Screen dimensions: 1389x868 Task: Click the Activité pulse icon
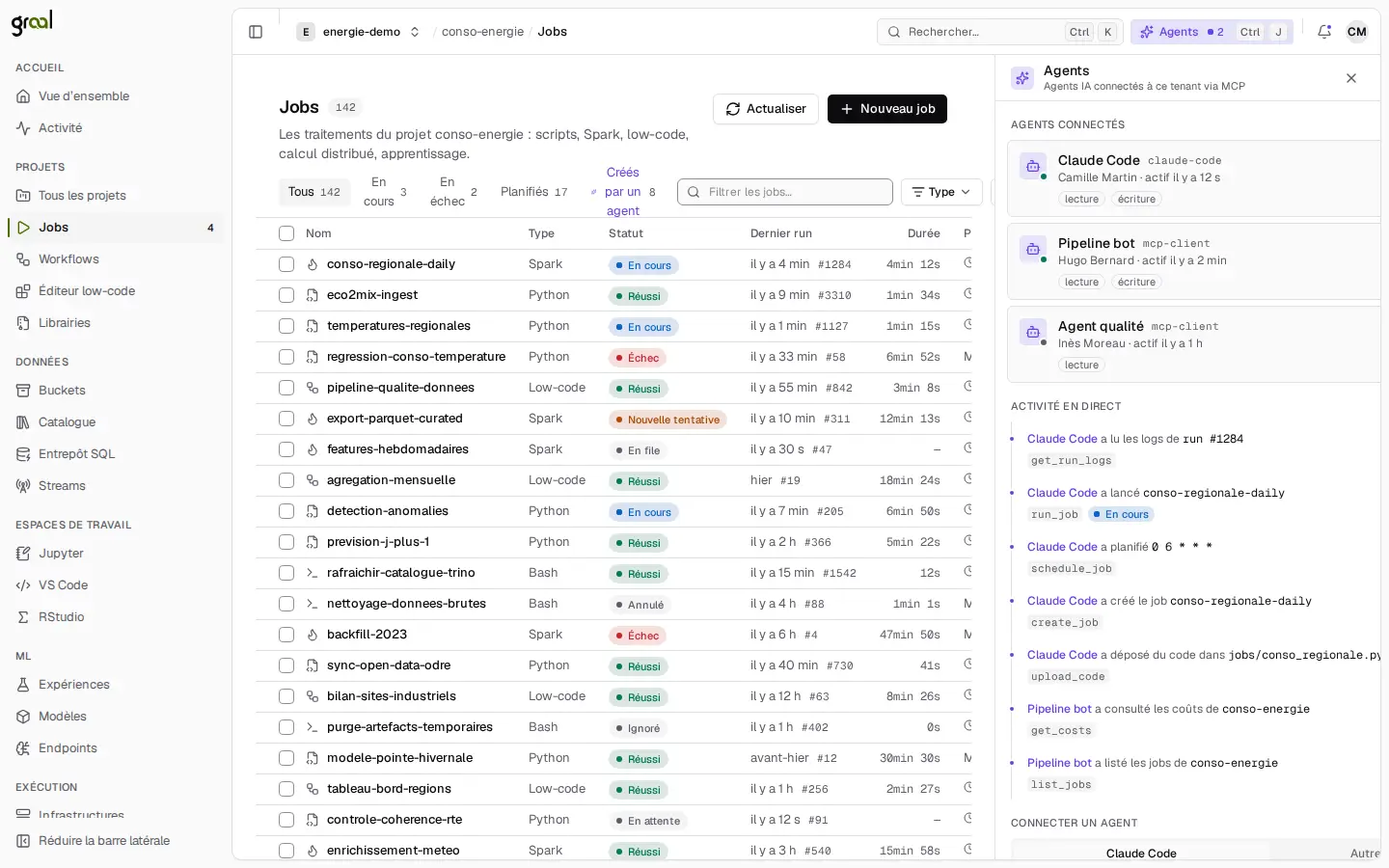23,128
